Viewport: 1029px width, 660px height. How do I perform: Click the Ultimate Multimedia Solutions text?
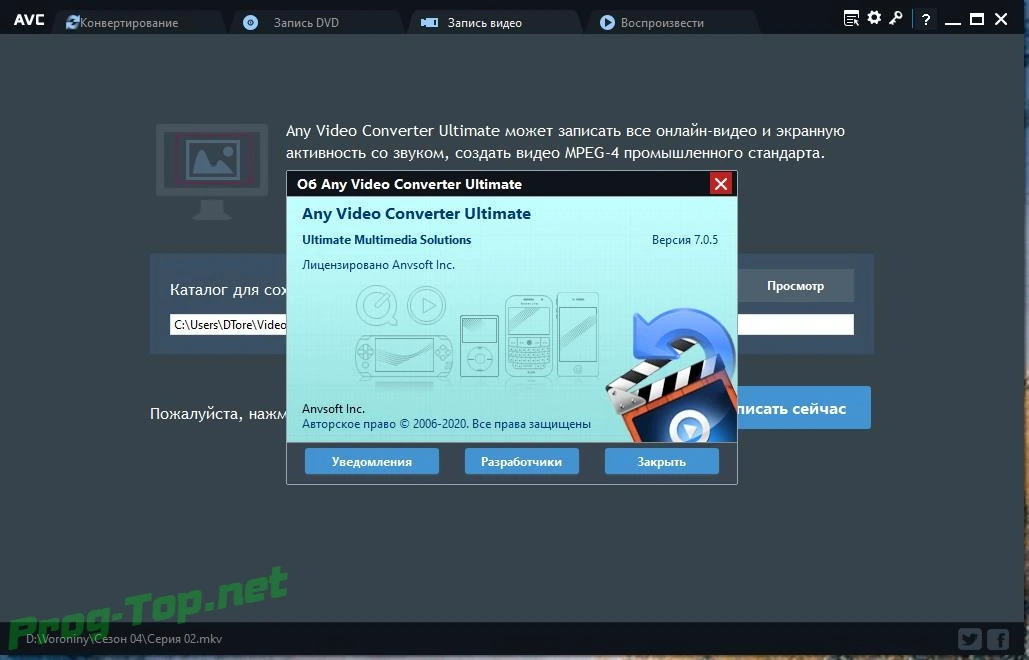point(387,240)
